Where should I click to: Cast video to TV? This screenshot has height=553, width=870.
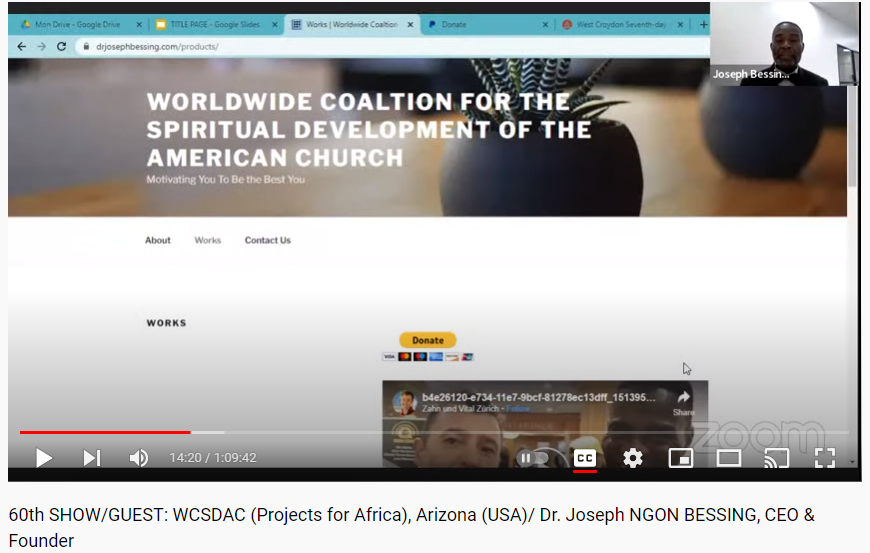pos(776,458)
